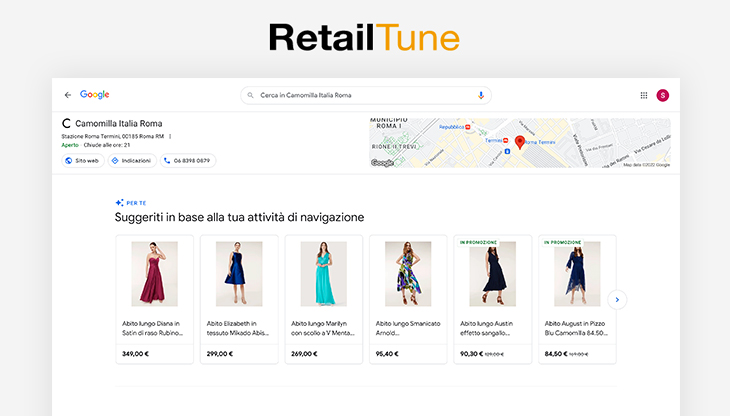Click the discounted price 84,50 €

[556, 354]
